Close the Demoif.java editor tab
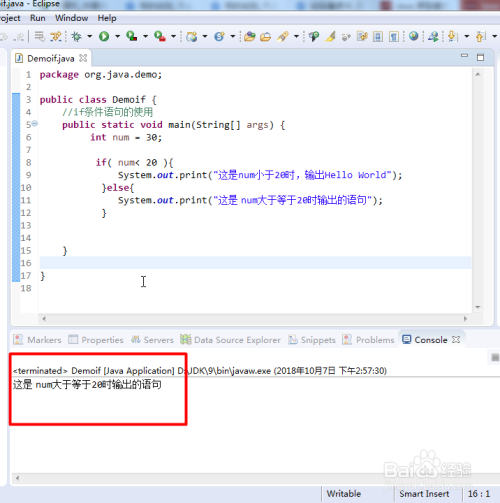Screen dimensions: 500x503 (x=83, y=58)
